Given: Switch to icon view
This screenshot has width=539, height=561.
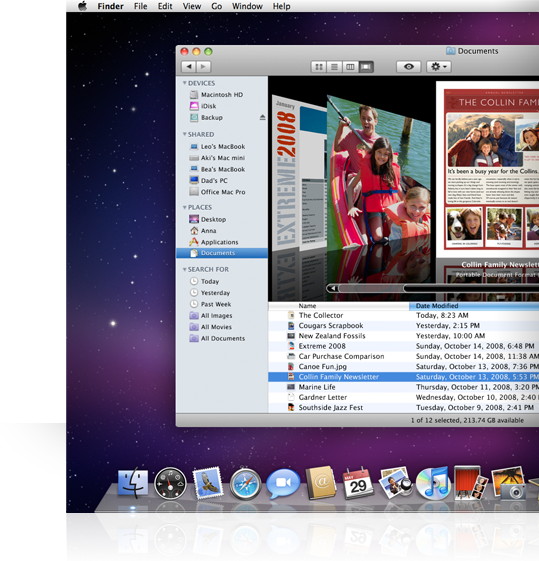Looking at the screenshot, I should tap(319, 67).
